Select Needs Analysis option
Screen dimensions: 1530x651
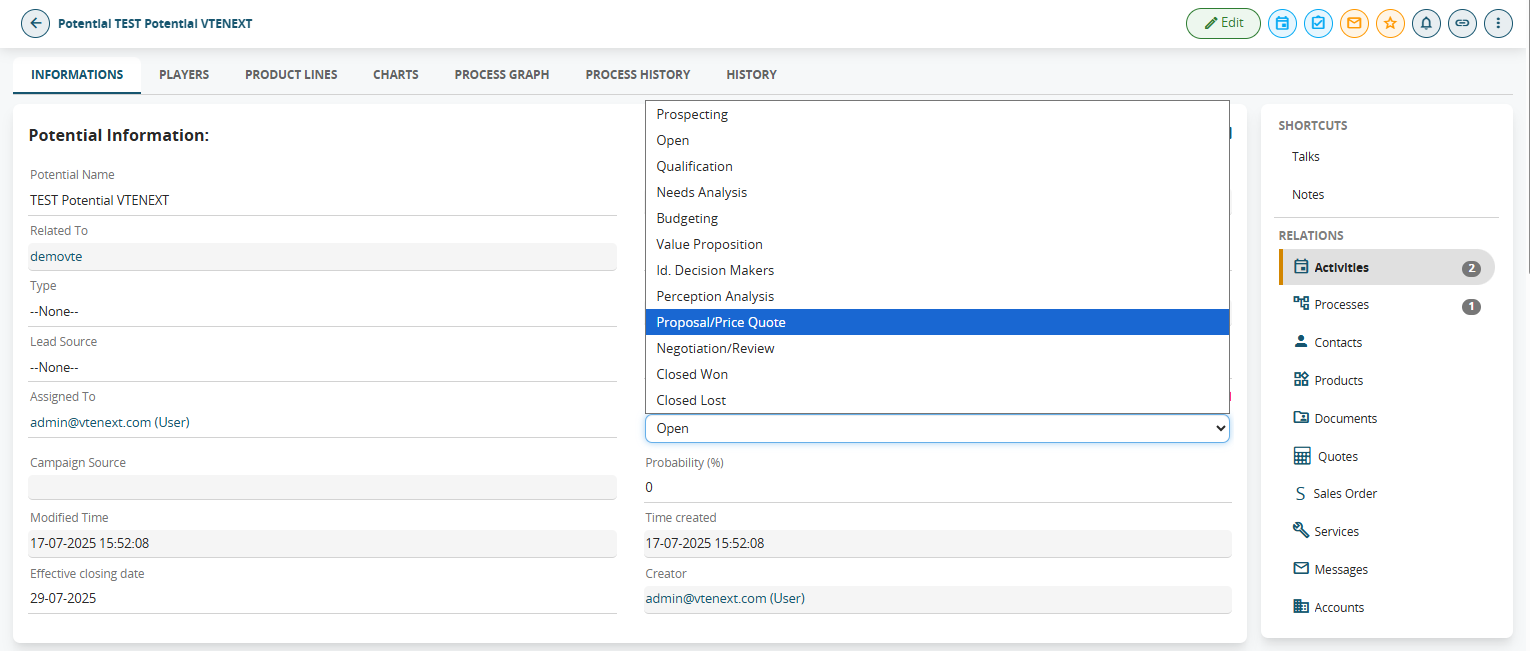pos(937,192)
